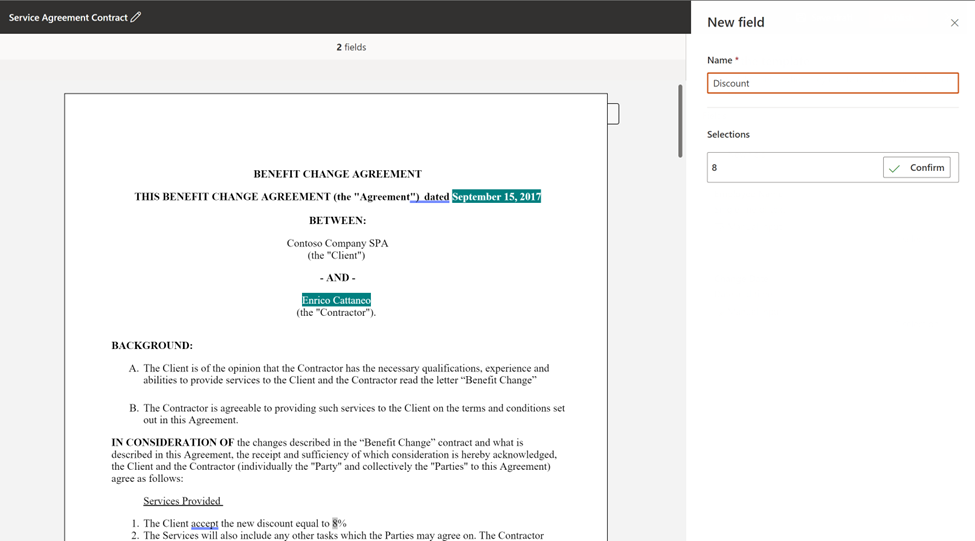Click the 8 in the discount sentence
The image size is (975, 541).
pos(336,523)
